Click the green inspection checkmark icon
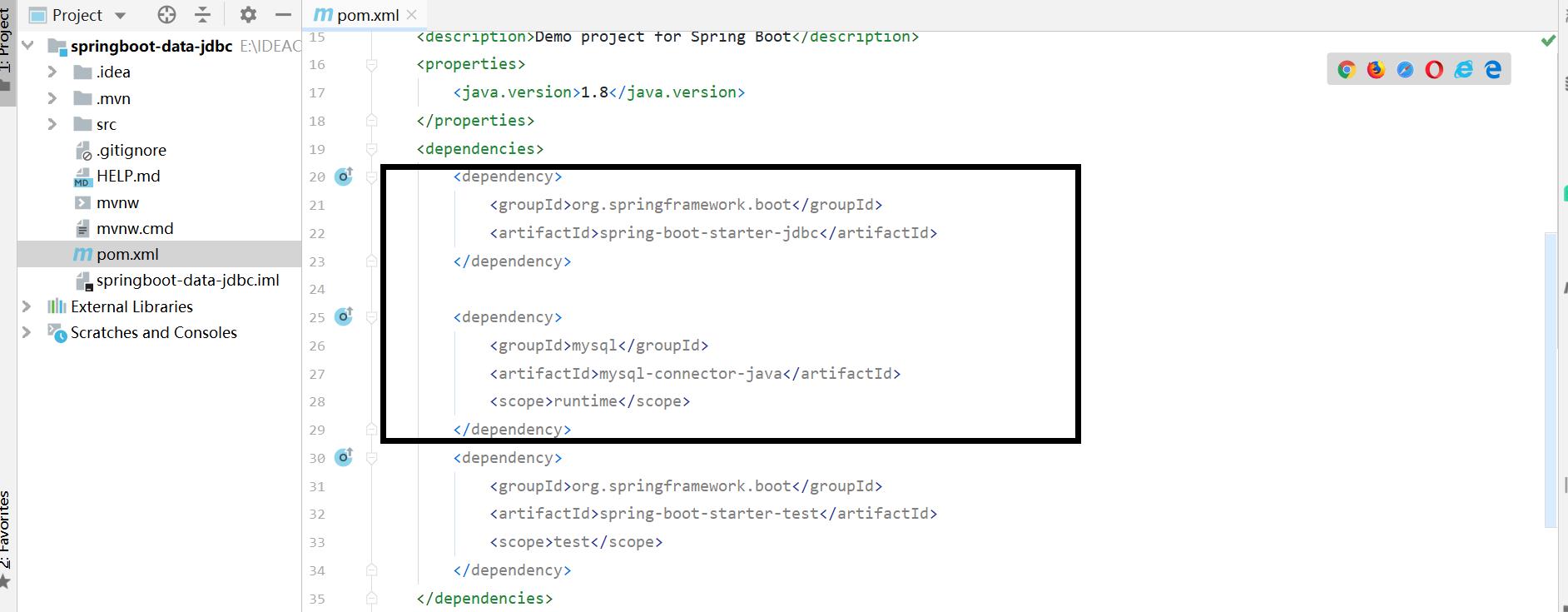The width and height of the screenshot is (1568, 612). [1548, 40]
